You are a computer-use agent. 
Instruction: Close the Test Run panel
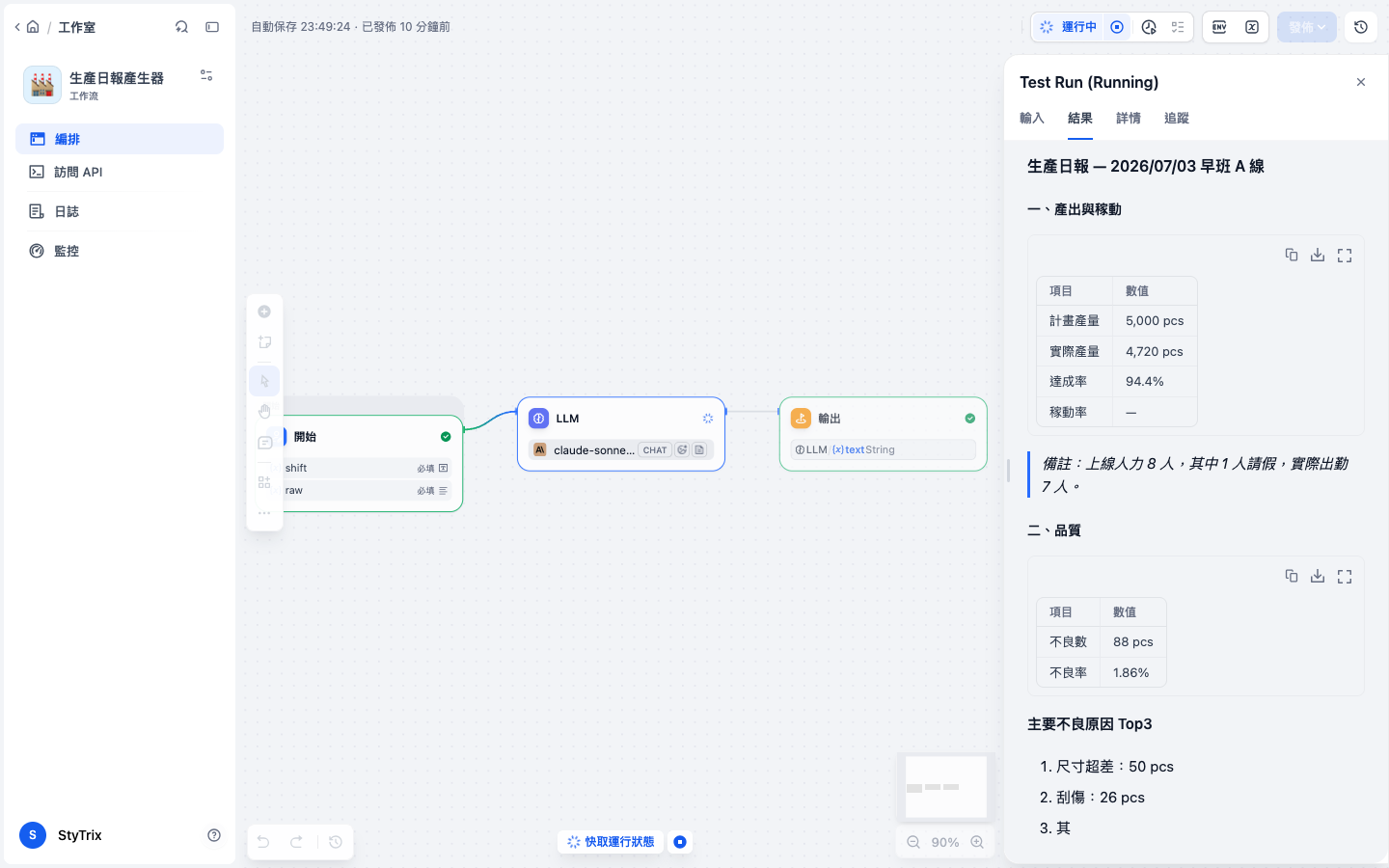click(1361, 82)
